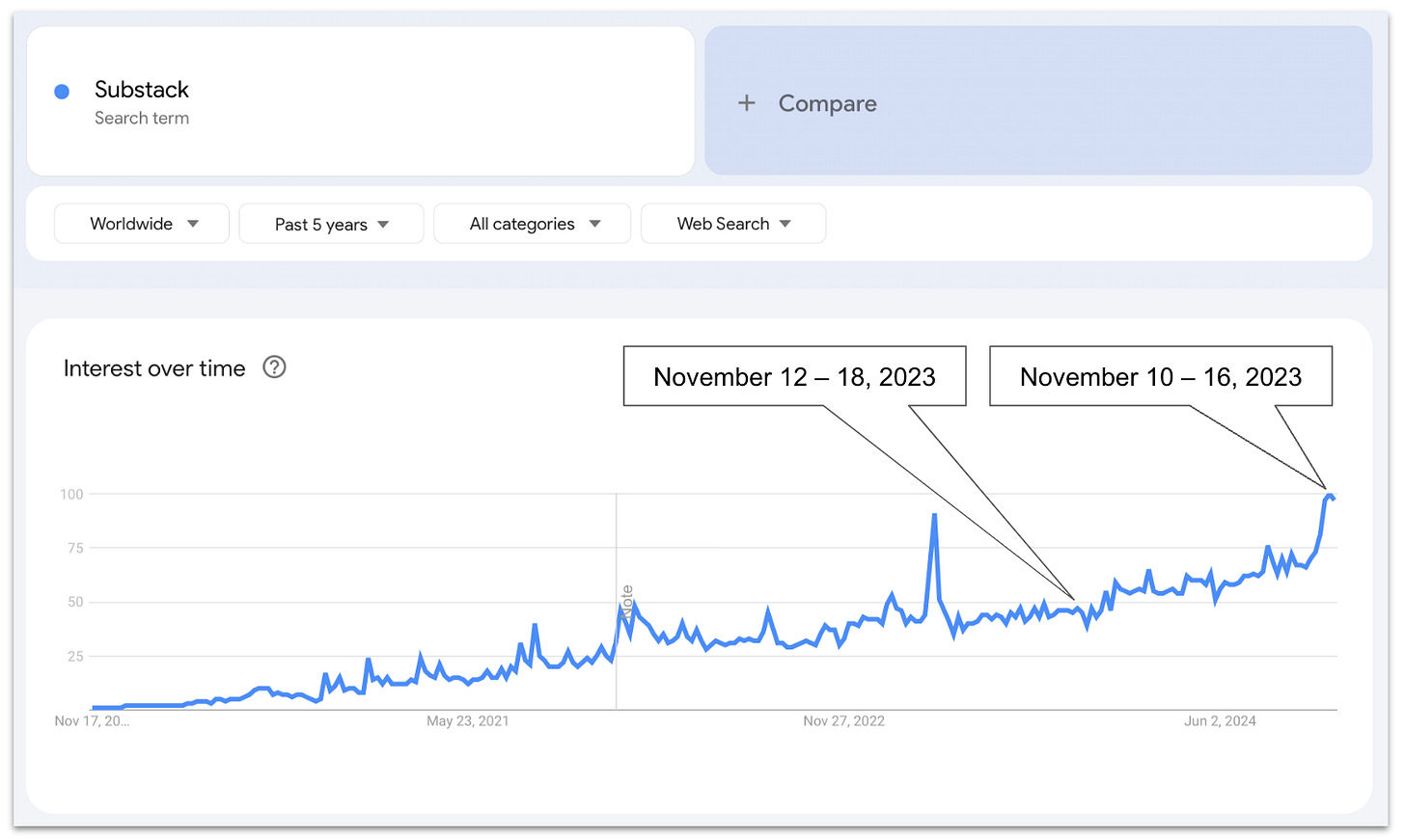
Task: Click the Interest over time heading
Action: coord(154,368)
